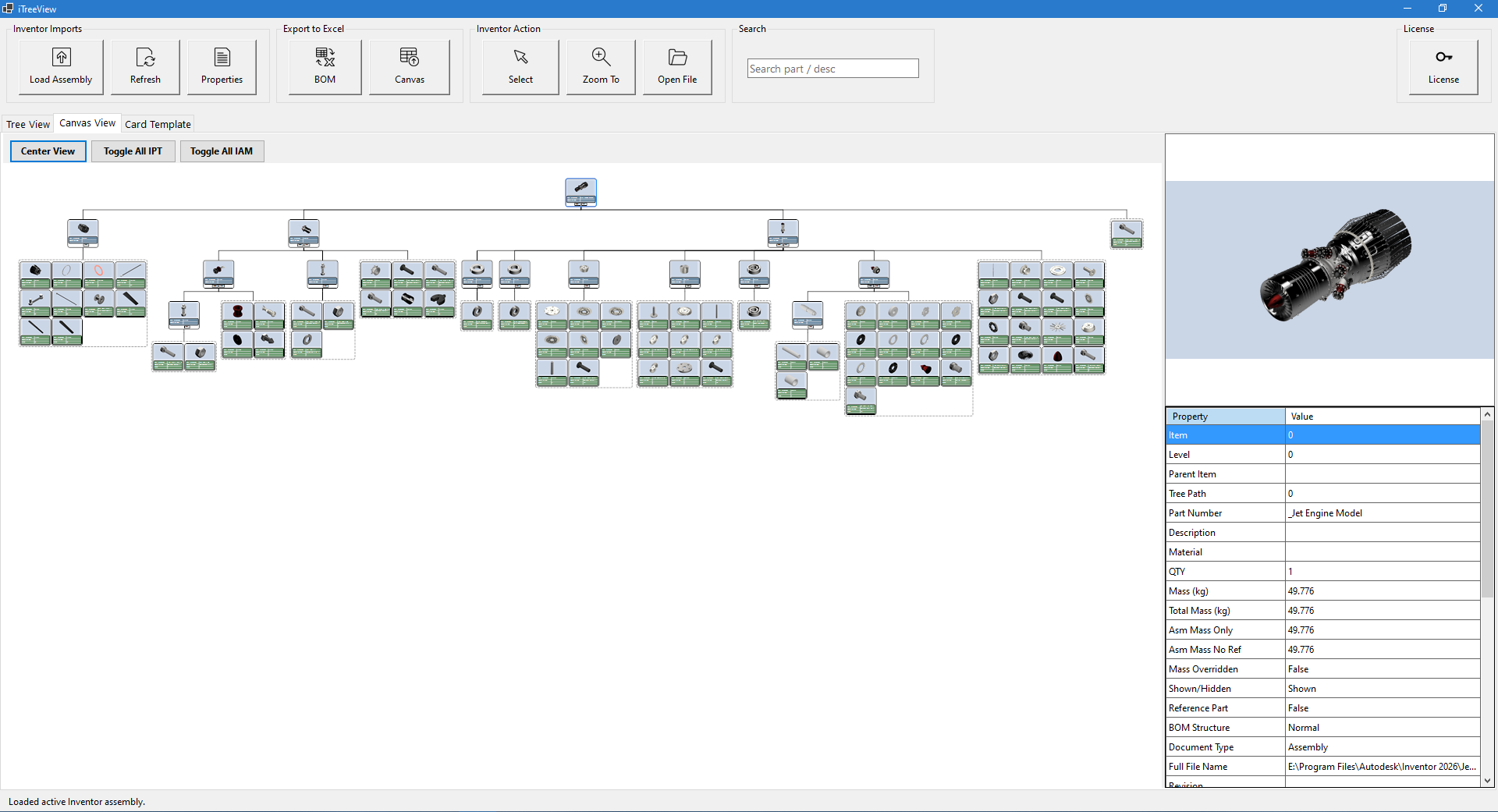Switch to the Tree View tab
This screenshot has width=1498, height=812.
coord(27,123)
